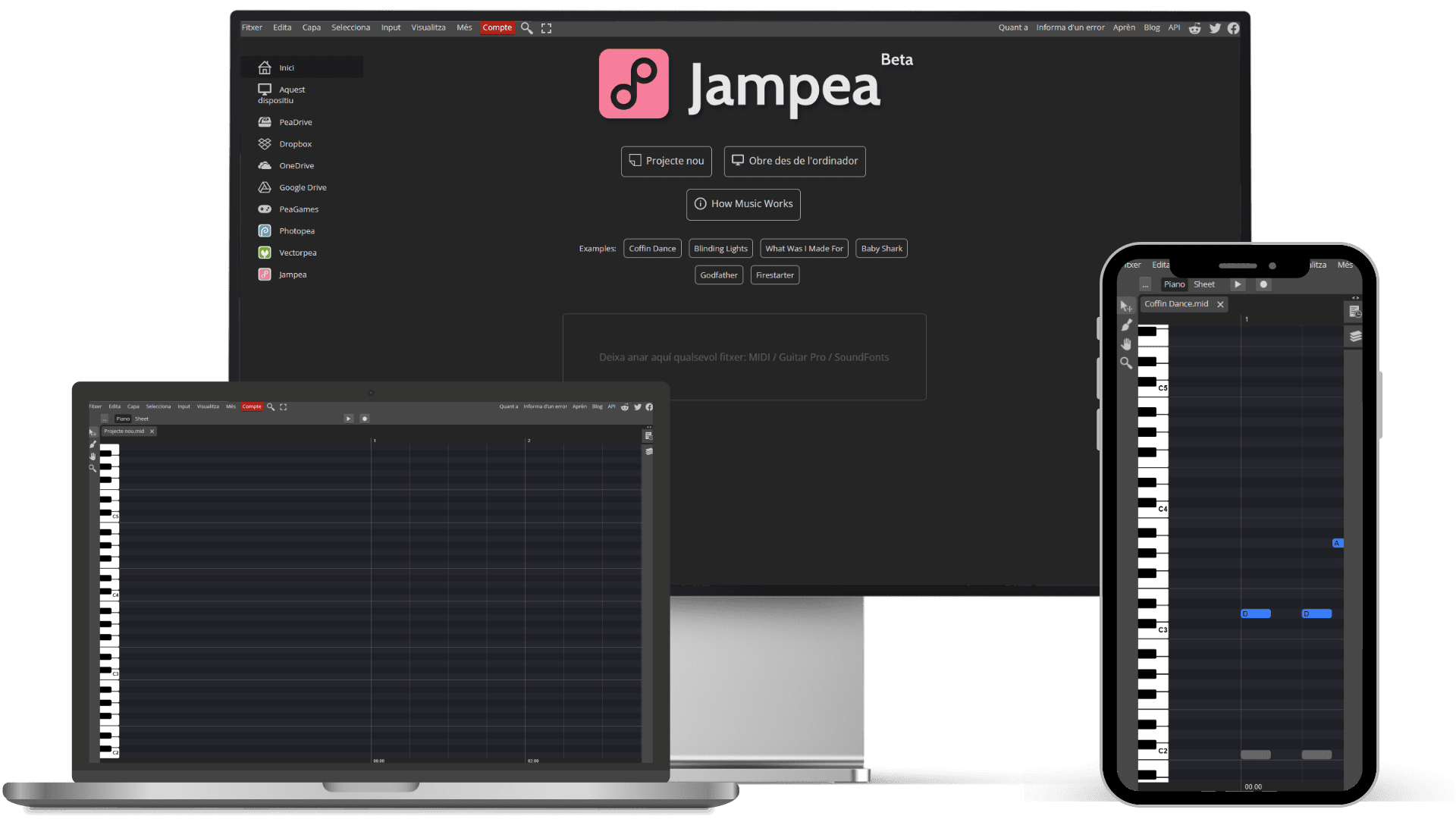Click the search icon in the top menu bar
Viewport: 1456px width, 819px height.
[526, 28]
